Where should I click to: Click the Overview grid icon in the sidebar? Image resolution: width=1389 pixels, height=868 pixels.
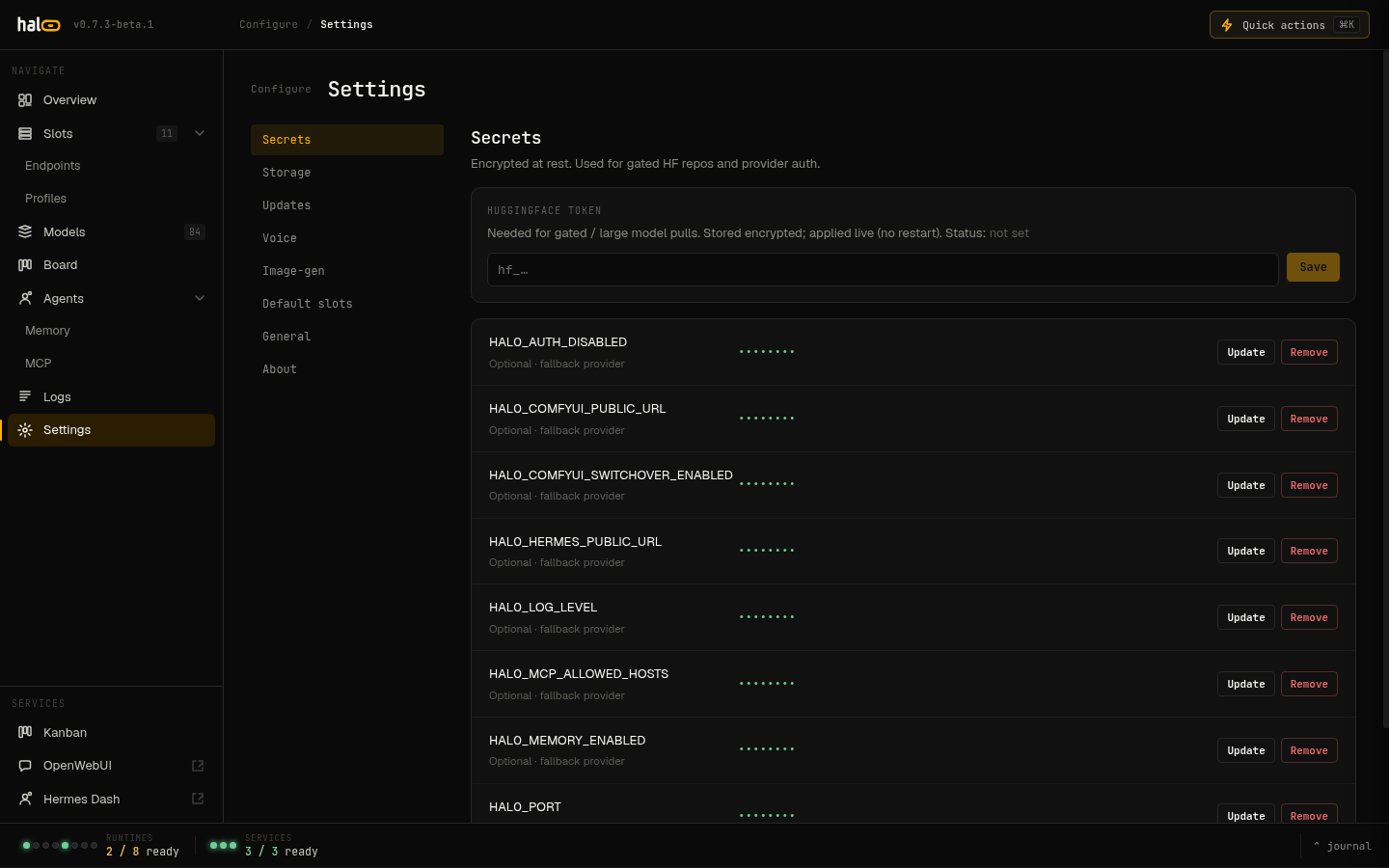point(25,100)
